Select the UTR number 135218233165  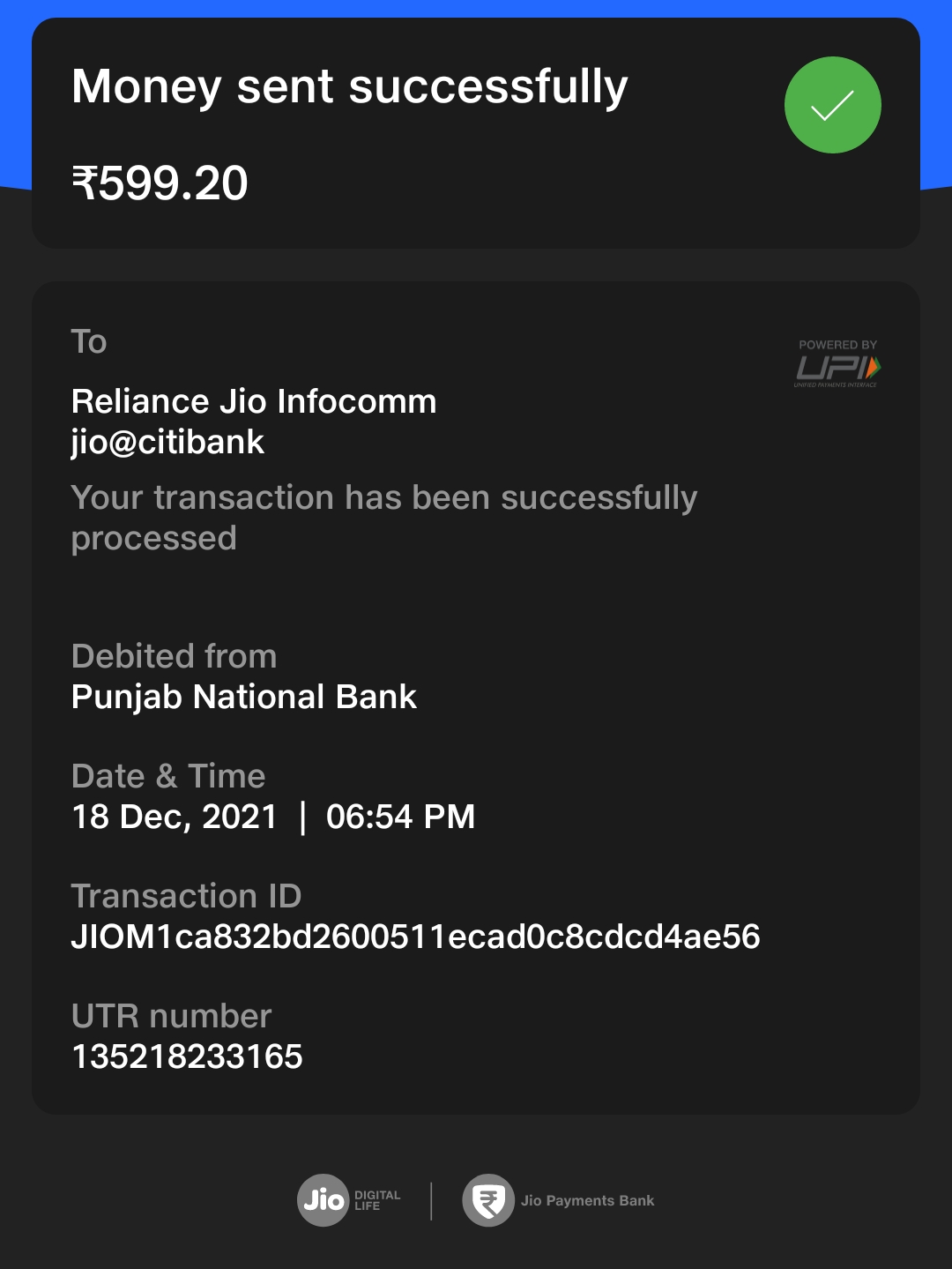(187, 1056)
